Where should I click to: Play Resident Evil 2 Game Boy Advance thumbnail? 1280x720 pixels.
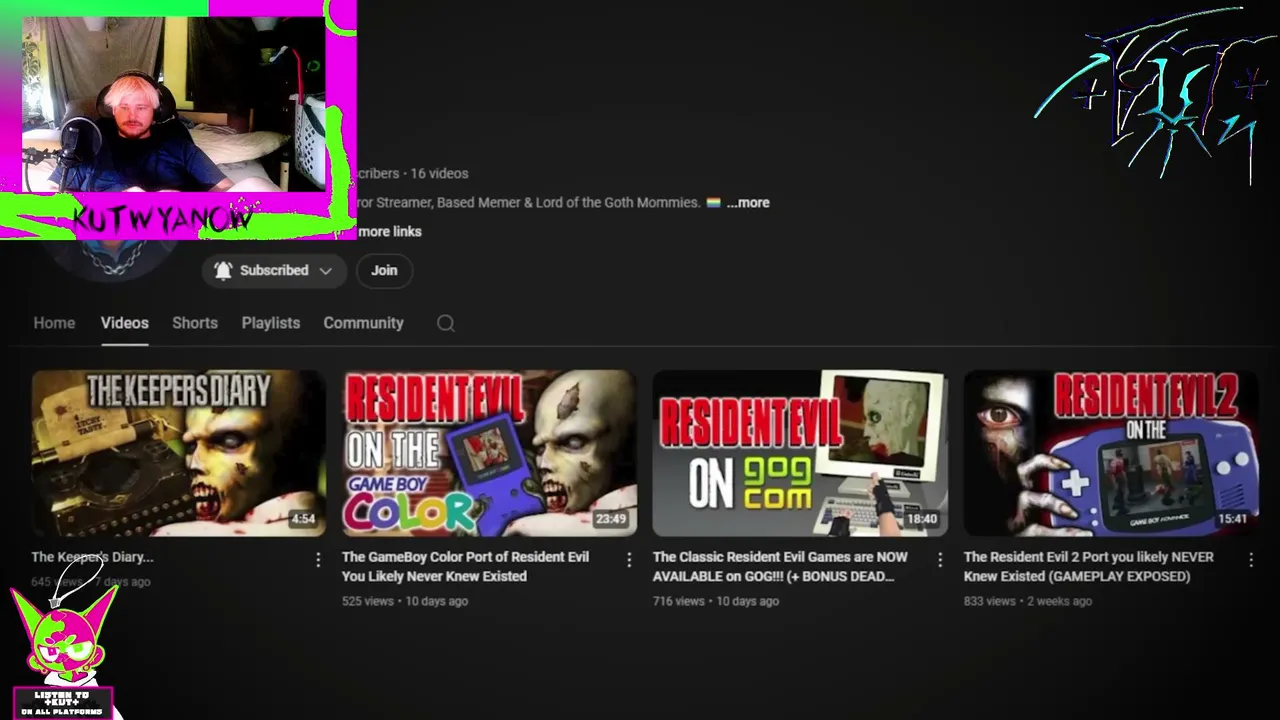point(1111,453)
